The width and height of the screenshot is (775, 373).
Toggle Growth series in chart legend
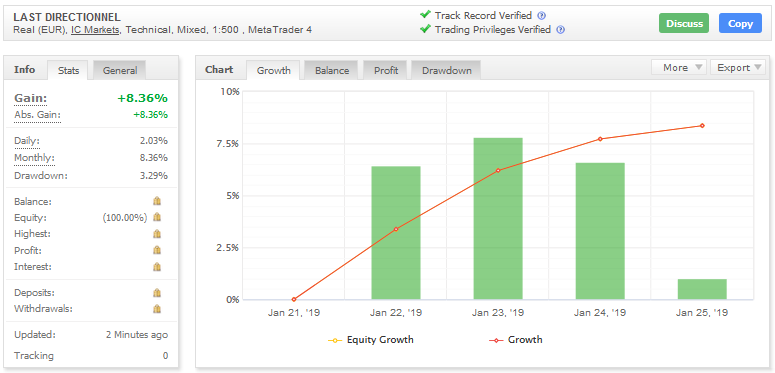coord(516,340)
